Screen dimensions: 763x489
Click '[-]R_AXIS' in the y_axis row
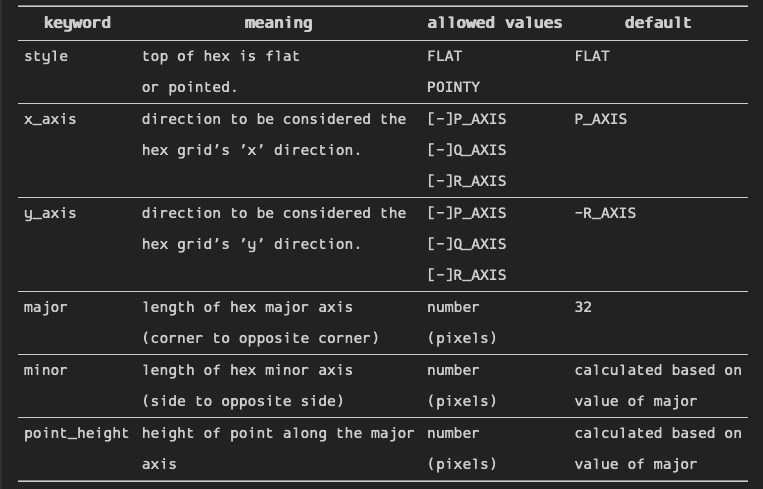467,275
